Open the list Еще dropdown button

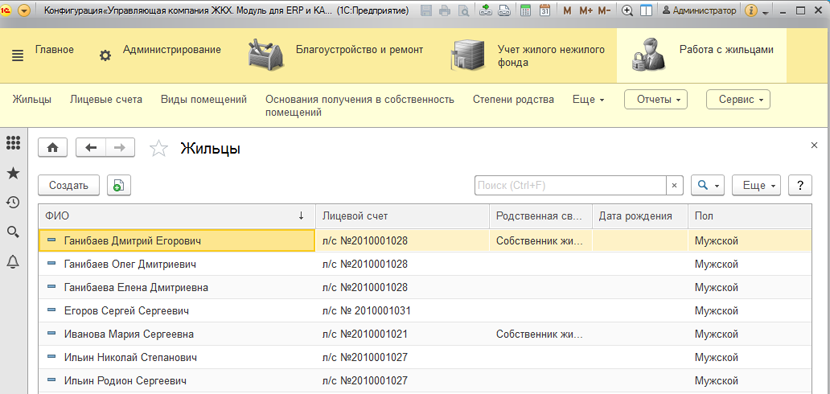[756, 185]
